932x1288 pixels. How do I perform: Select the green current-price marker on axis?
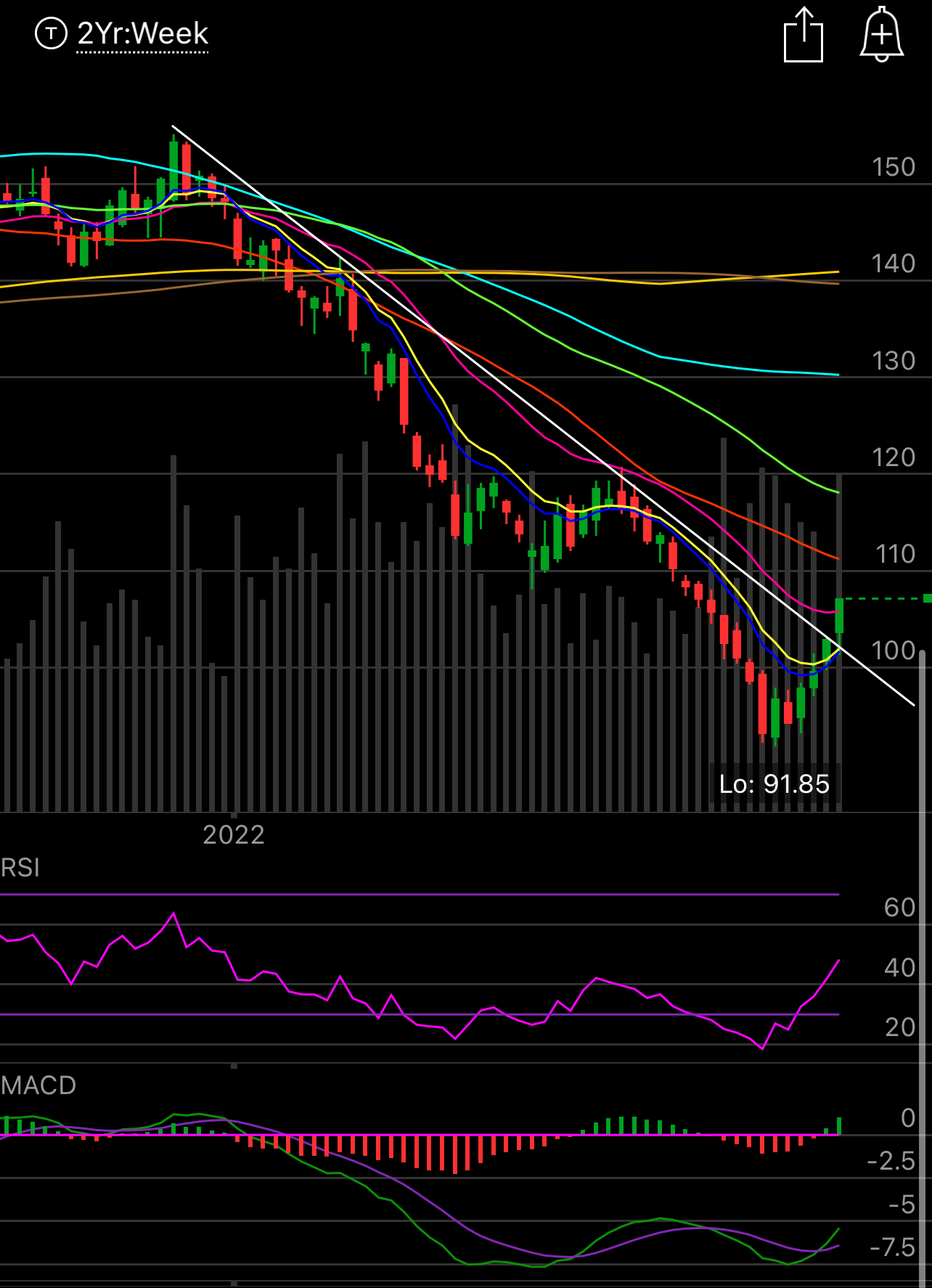[x=927, y=598]
